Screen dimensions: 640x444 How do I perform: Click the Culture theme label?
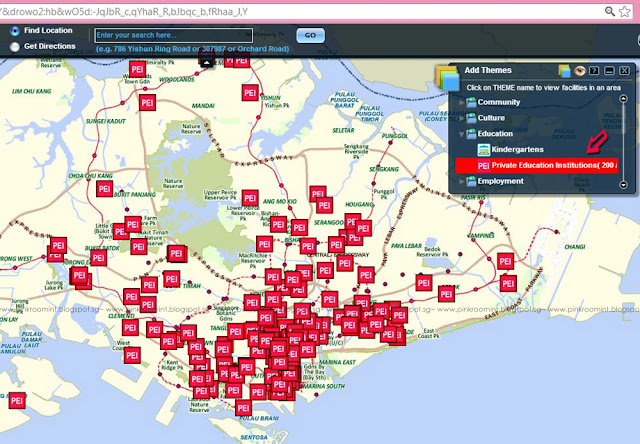point(491,118)
